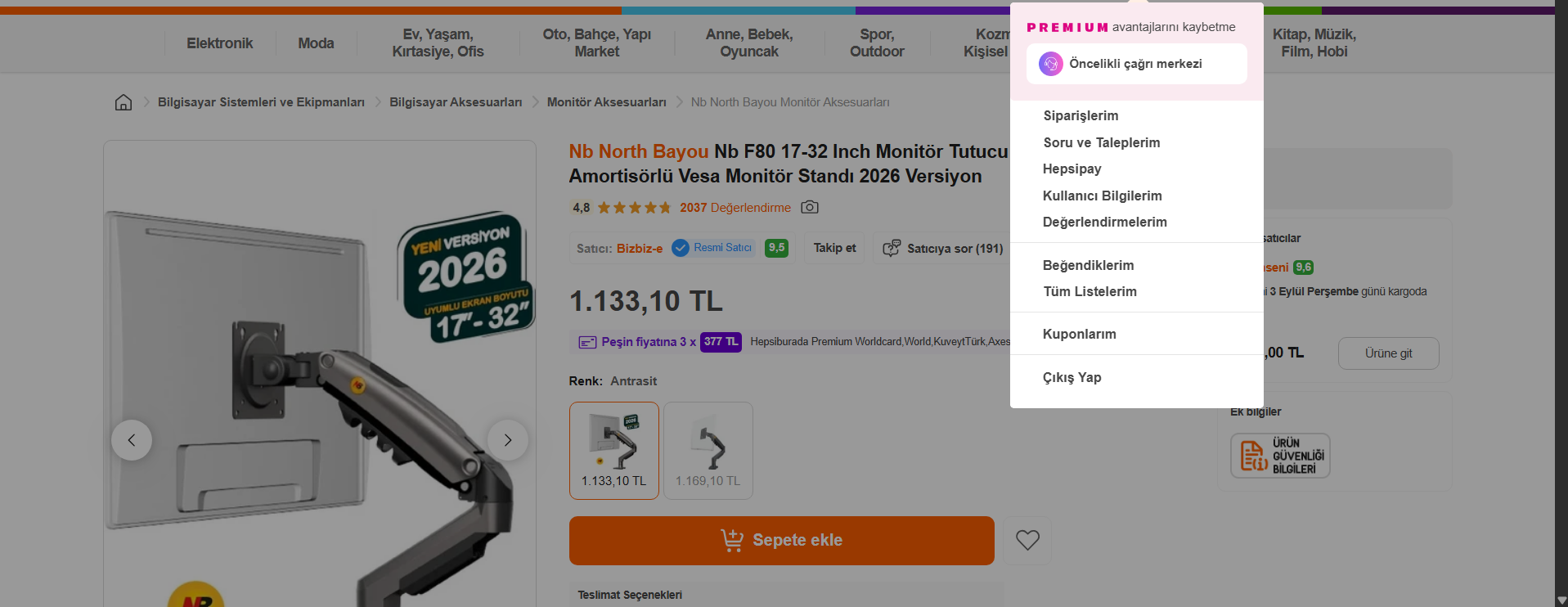1568x607 pixels.
Task: Log out with Çıkış Yap
Action: [1072, 377]
